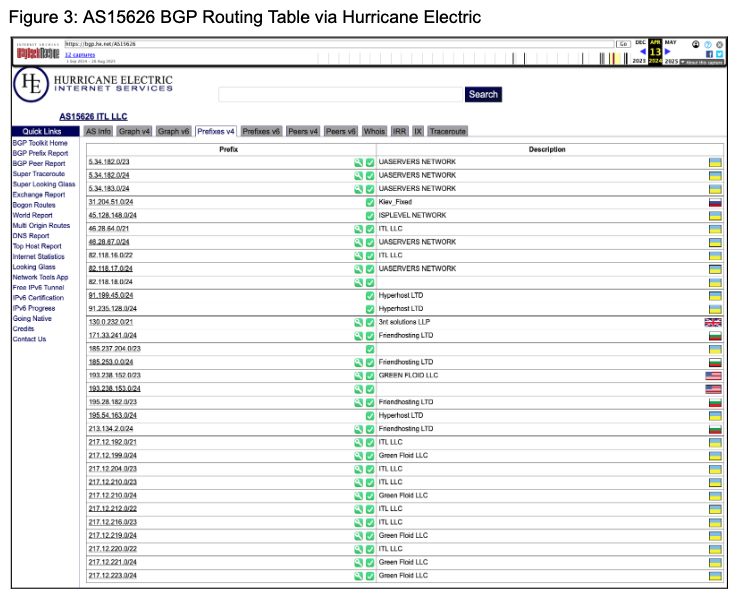The height and width of the screenshot is (597, 739).
Task: Click the green checkmark icon for 31.204.51.0/24
Action: (x=370, y=202)
